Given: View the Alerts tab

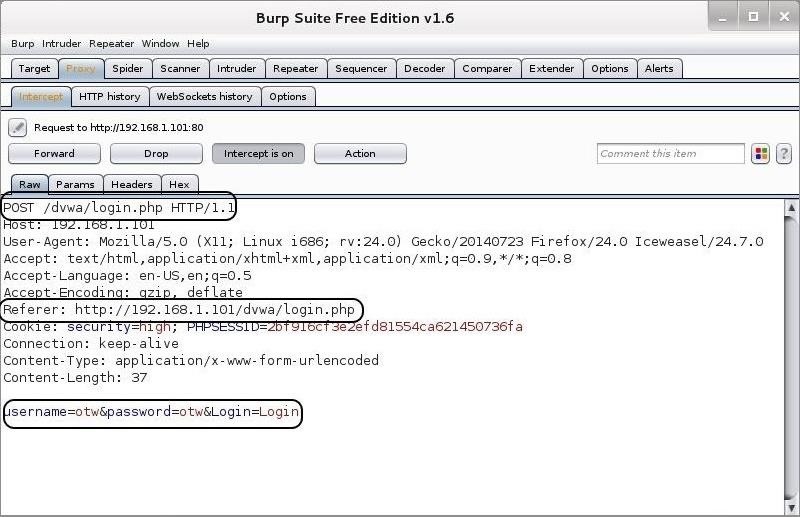Looking at the screenshot, I should [x=659, y=68].
